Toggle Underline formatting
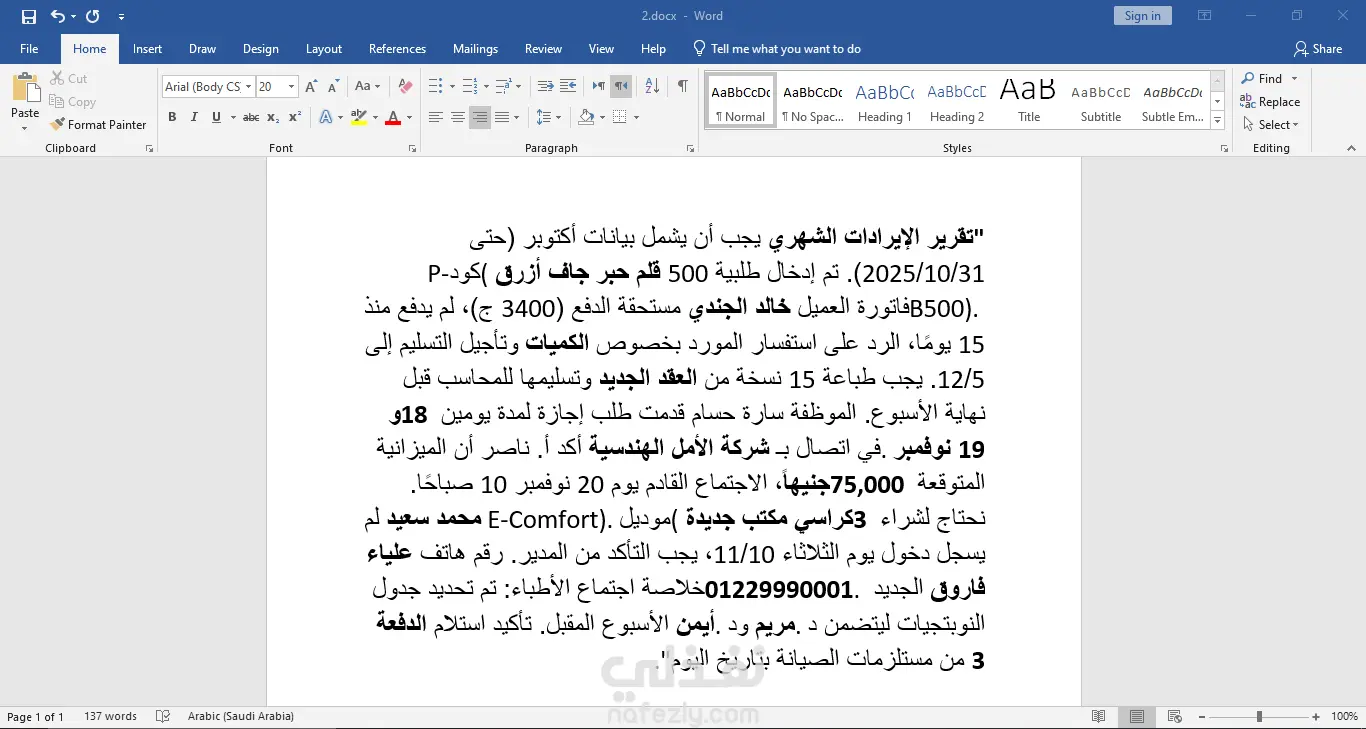The image size is (1366, 729). point(216,117)
